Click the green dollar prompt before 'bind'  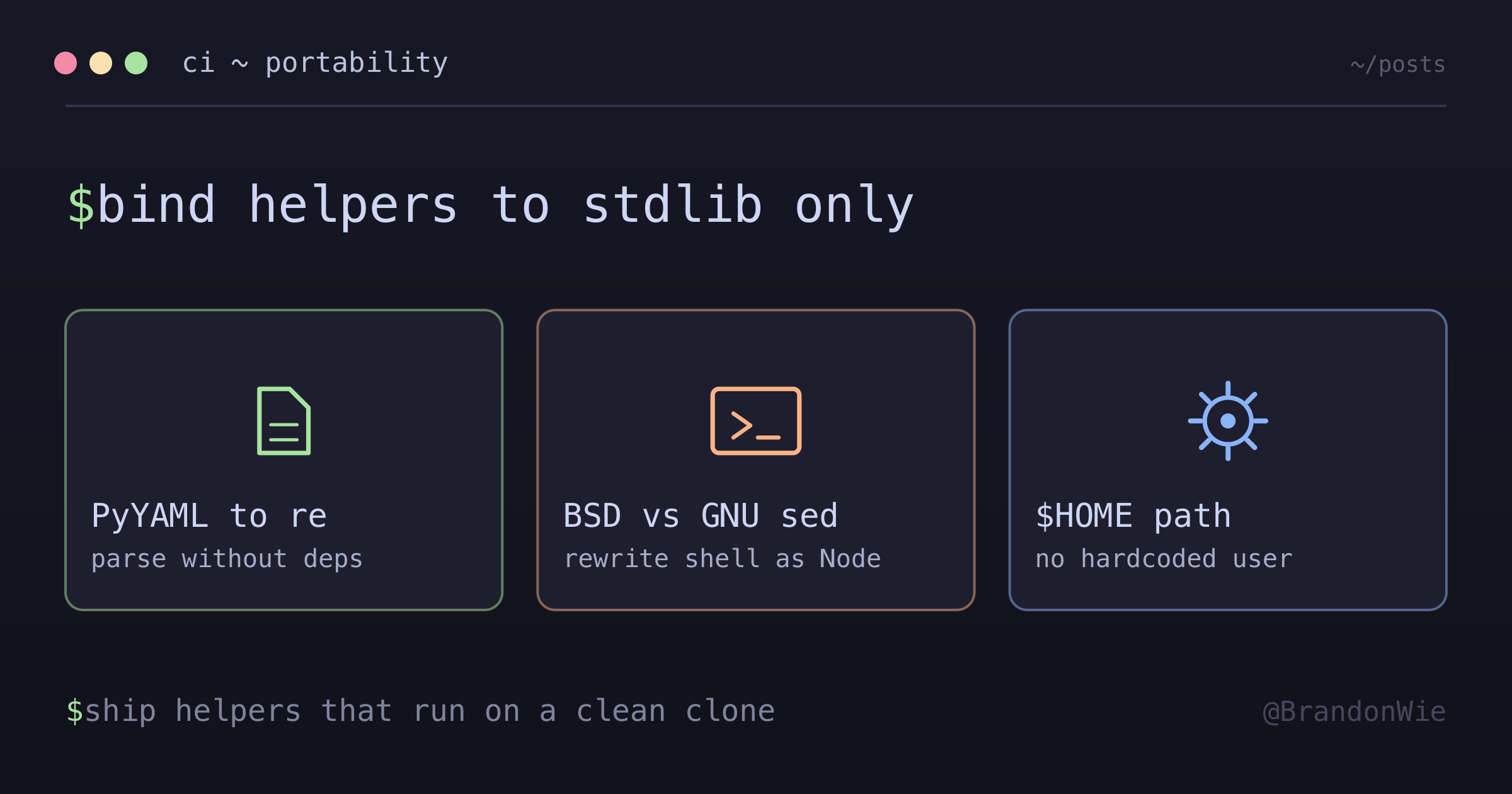point(81,205)
